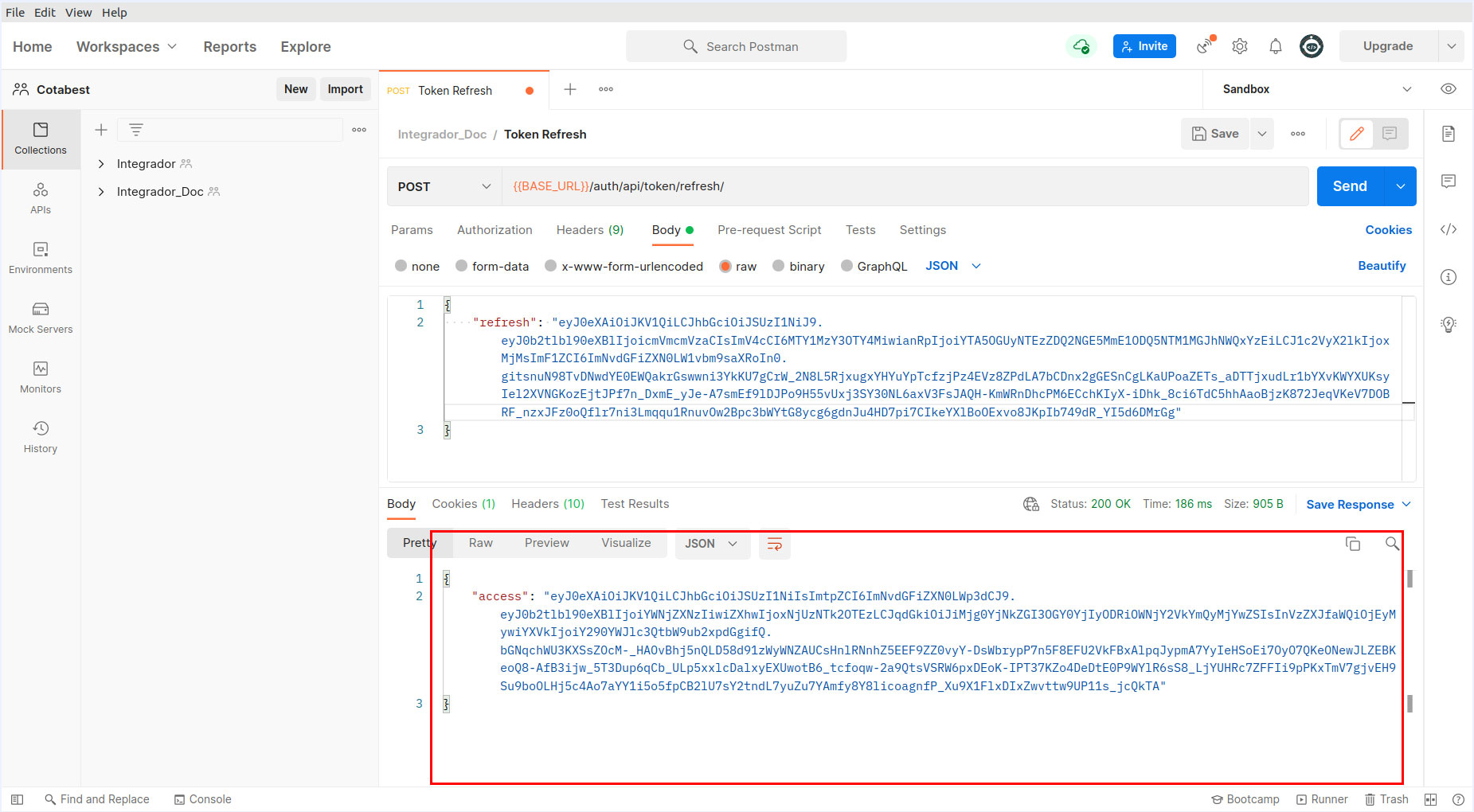The height and width of the screenshot is (812, 1474).
Task: Open Postman settings gear
Action: pyautogui.click(x=1240, y=46)
